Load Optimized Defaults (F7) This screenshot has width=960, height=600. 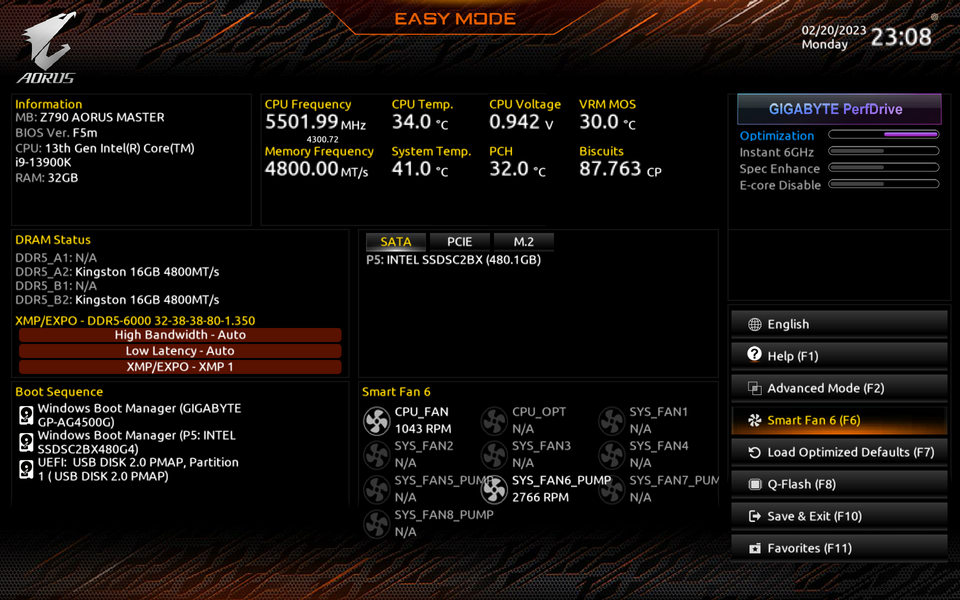click(839, 452)
